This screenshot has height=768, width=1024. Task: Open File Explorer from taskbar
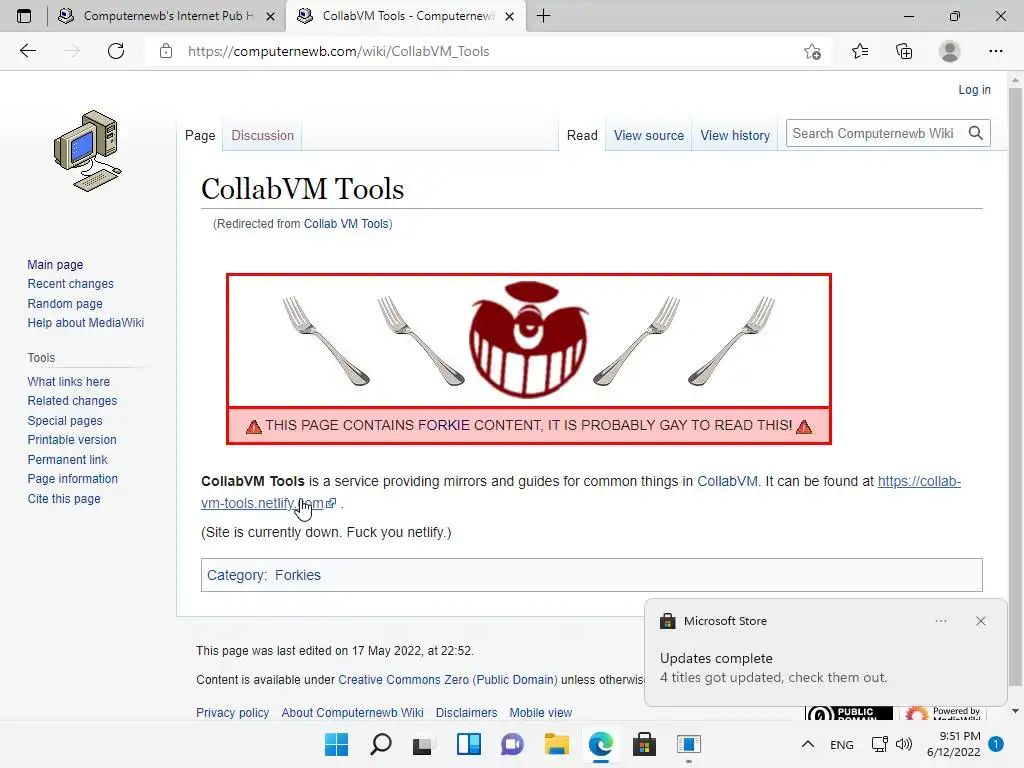point(556,744)
